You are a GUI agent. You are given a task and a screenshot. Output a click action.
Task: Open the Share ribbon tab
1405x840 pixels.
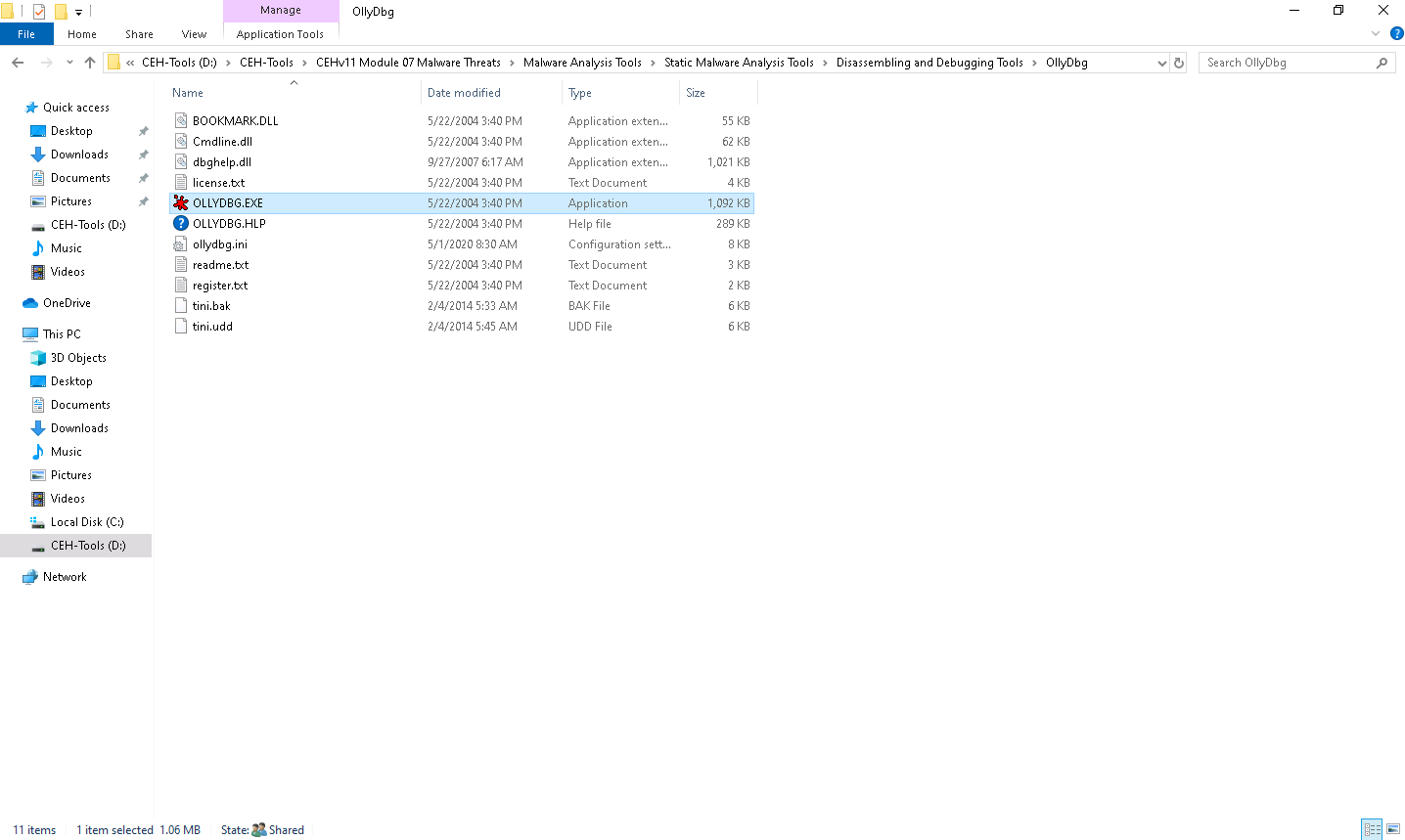click(139, 34)
